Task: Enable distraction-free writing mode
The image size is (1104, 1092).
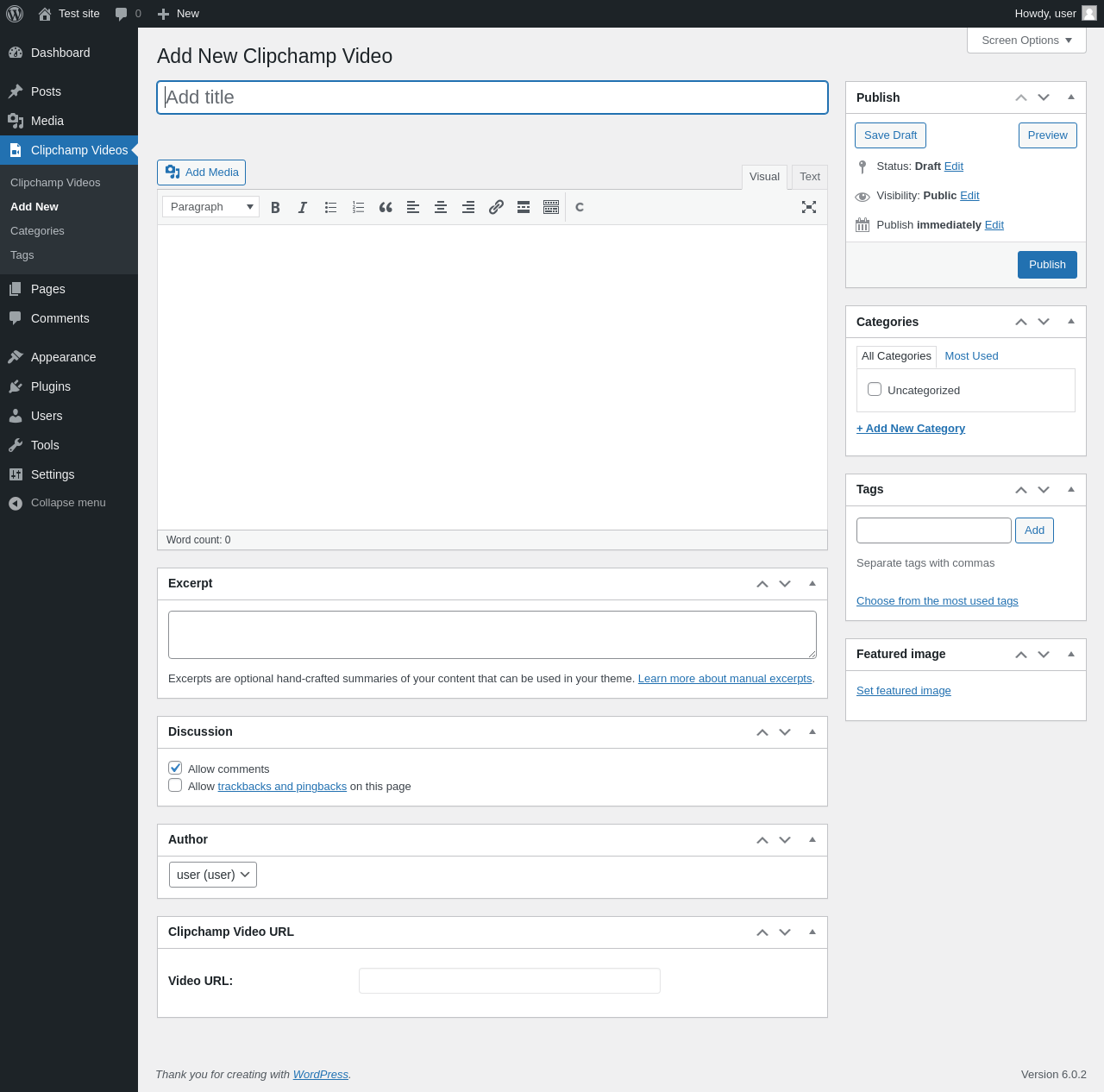Action: (808, 207)
